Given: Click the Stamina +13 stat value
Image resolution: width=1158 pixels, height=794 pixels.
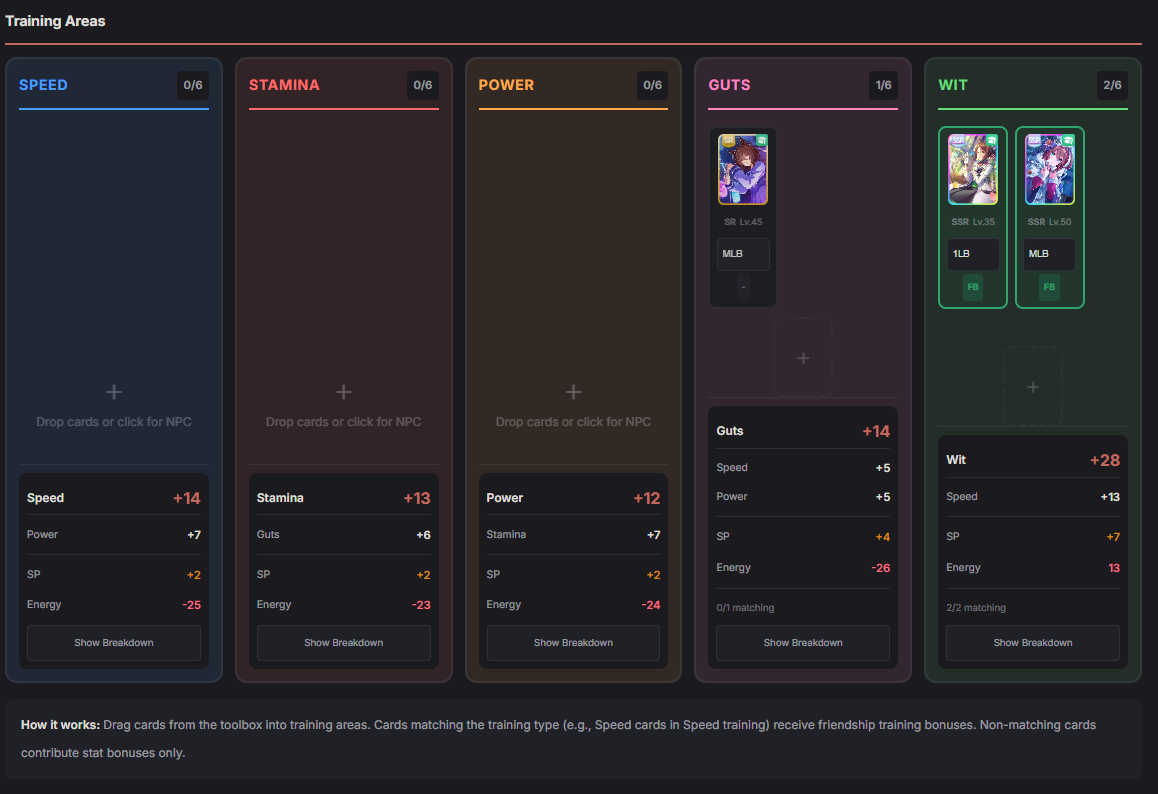Looking at the screenshot, I should pyautogui.click(x=417, y=499).
